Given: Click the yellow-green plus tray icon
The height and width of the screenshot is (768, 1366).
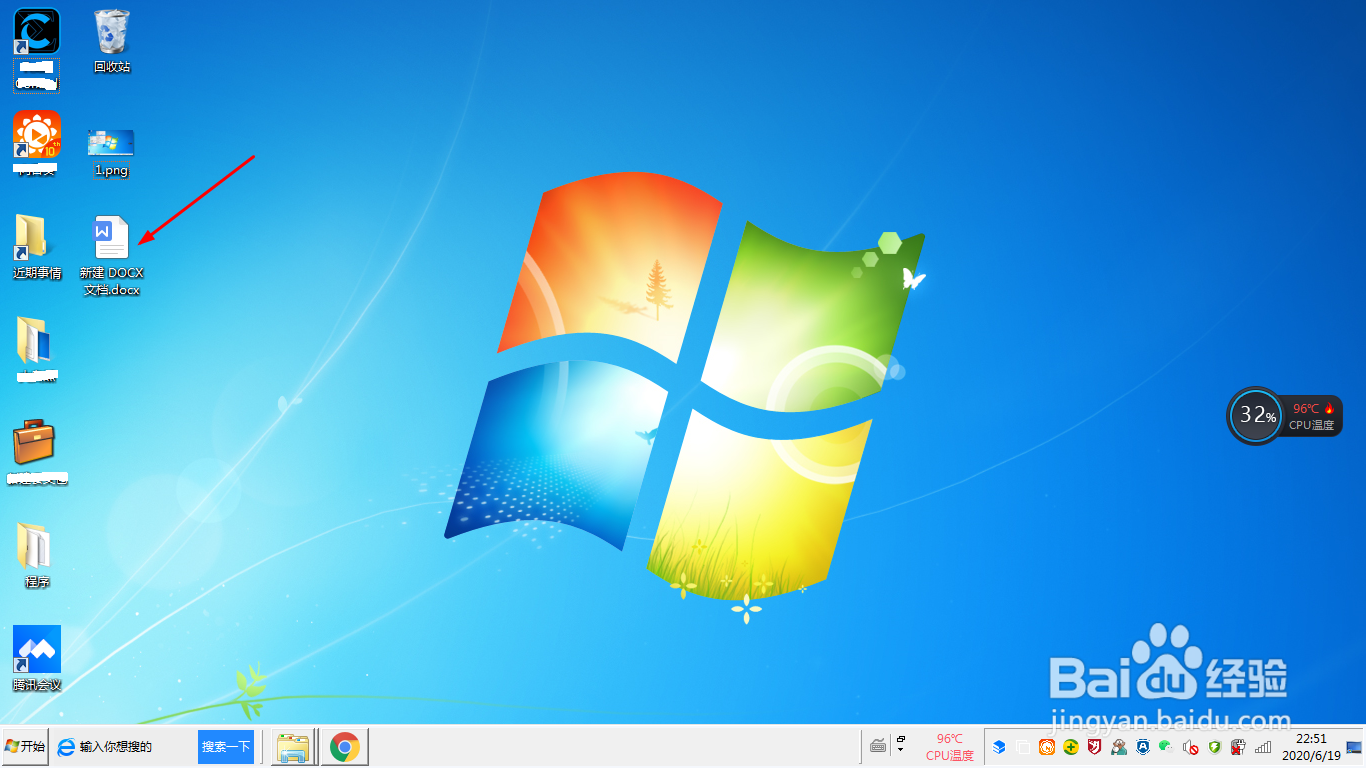Looking at the screenshot, I should coord(1071,747).
